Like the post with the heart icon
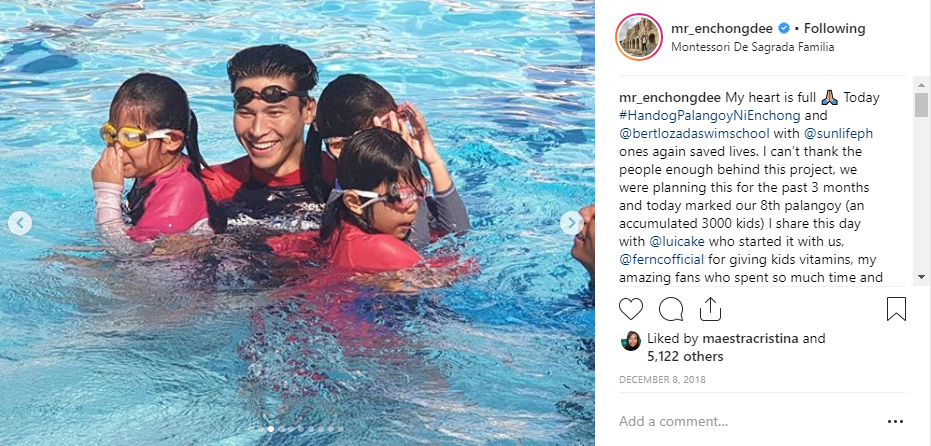This screenshot has width=931, height=446. pyautogui.click(x=631, y=309)
